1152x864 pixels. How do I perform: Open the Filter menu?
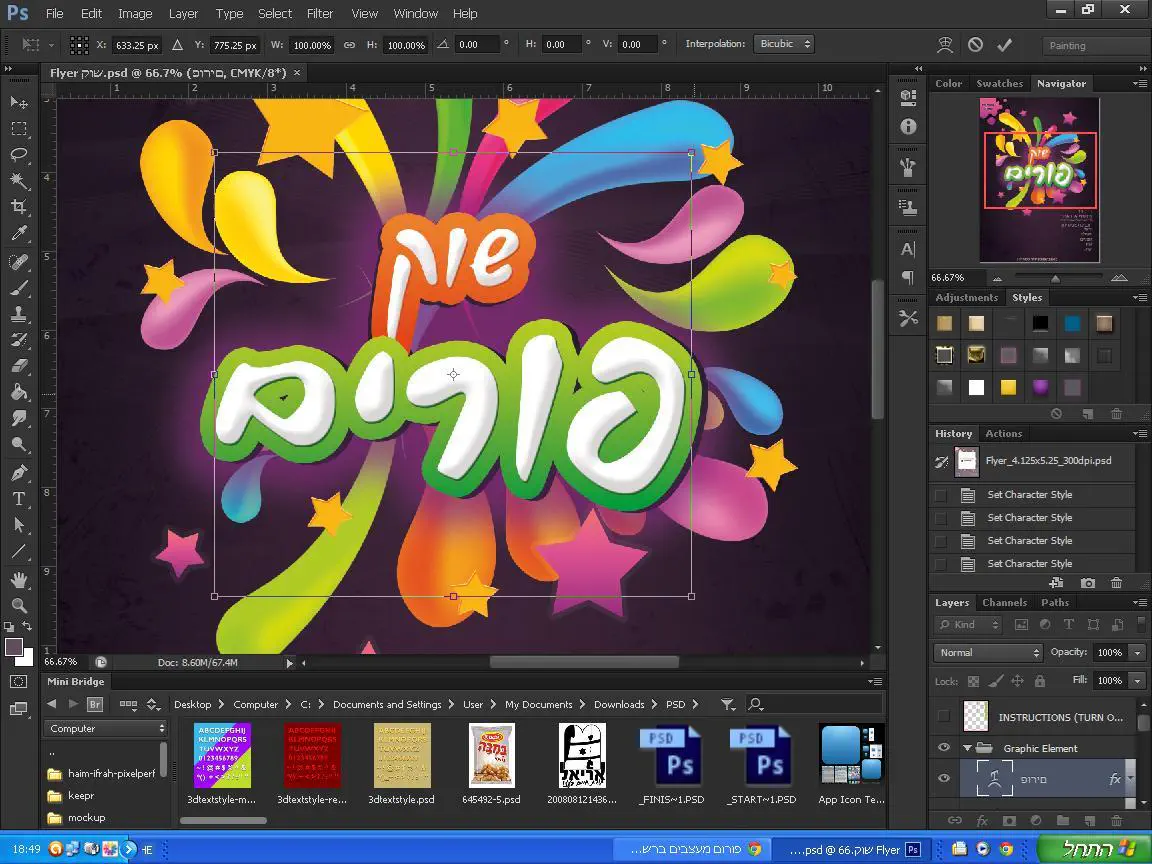(x=320, y=14)
